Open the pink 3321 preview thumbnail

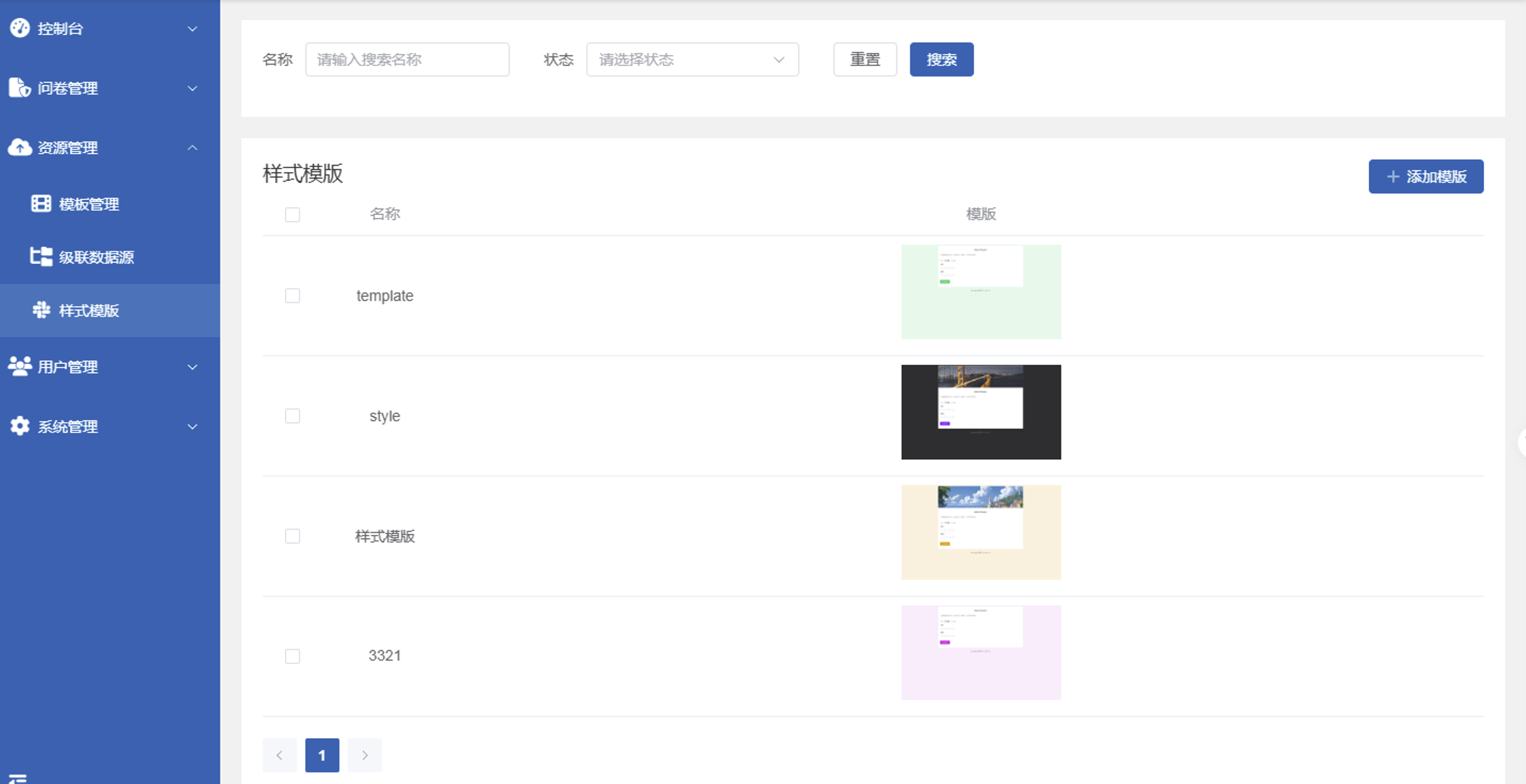(x=981, y=652)
